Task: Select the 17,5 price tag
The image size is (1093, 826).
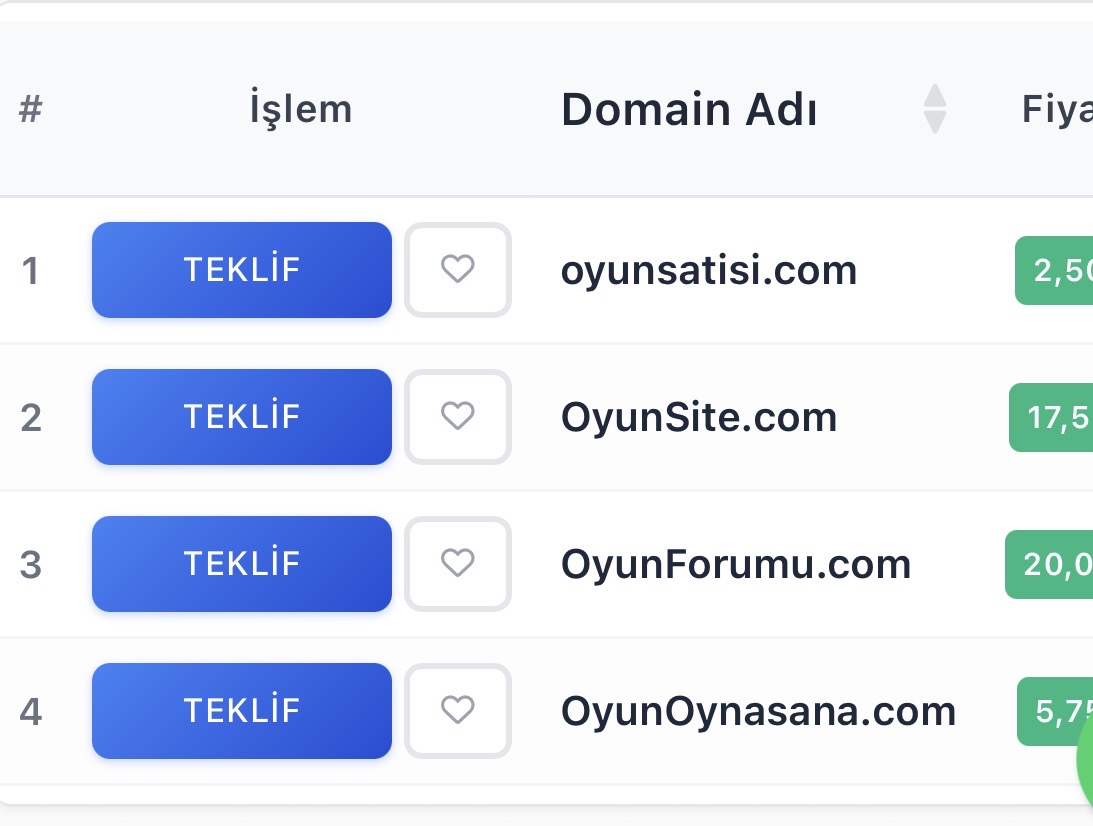Action: tap(1051, 418)
